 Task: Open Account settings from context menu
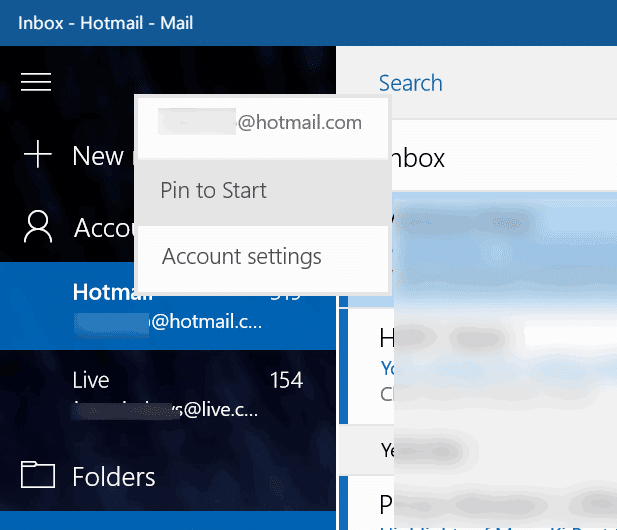(263, 258)
